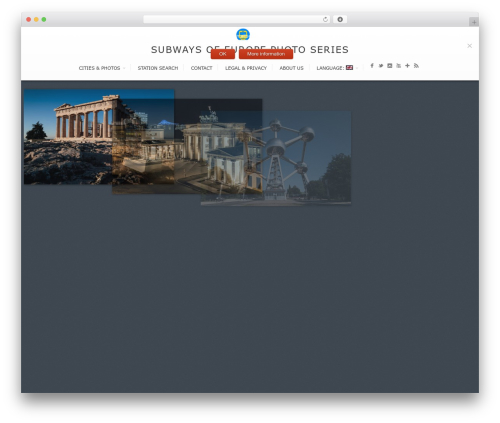Open the RSS feed icon

(x=416, y=66)
